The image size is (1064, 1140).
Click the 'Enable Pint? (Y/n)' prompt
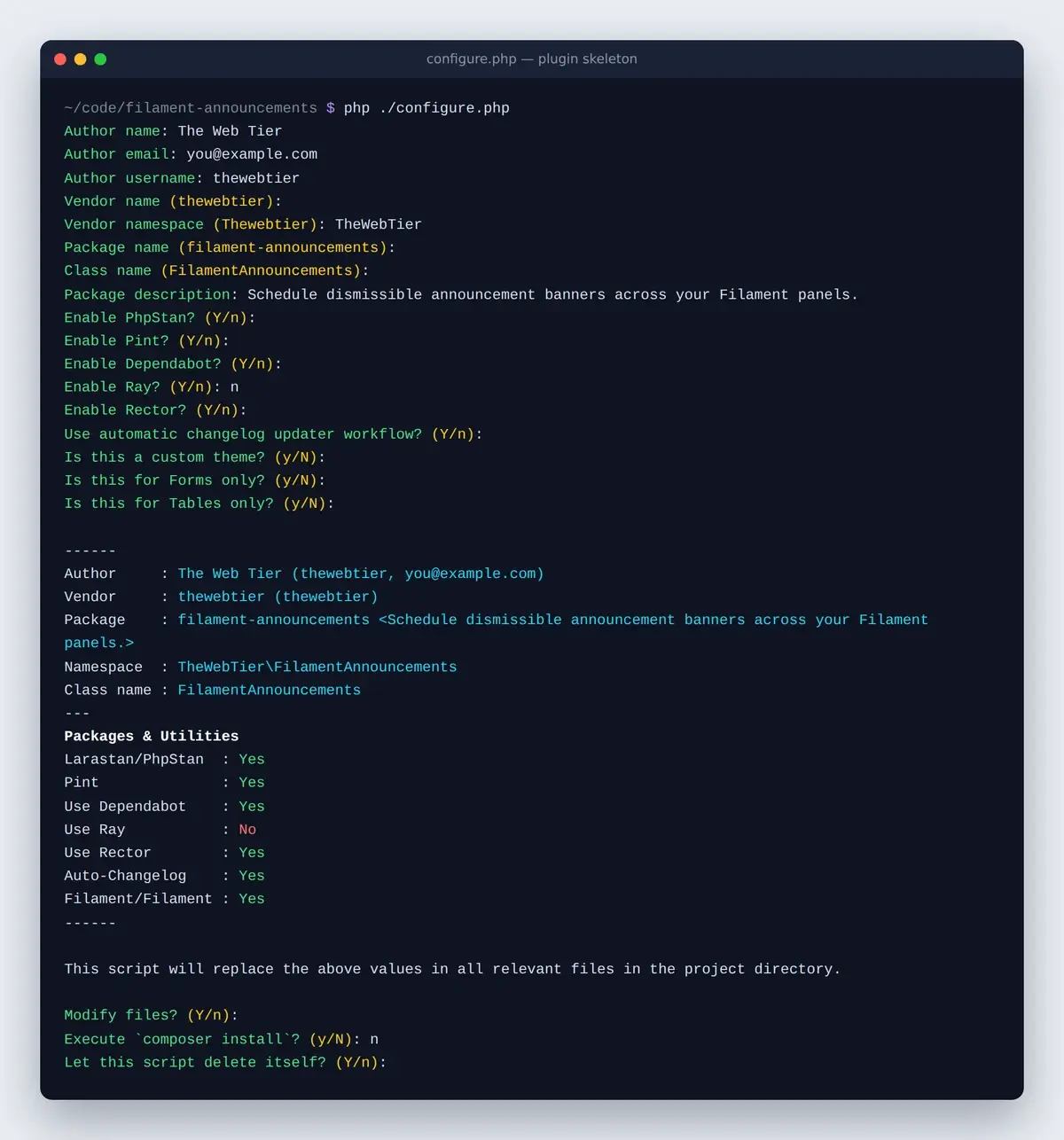click(x=146, y=340)
